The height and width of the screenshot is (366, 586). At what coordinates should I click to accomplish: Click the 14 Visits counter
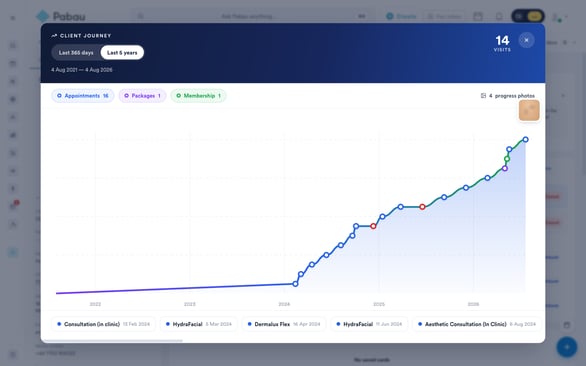coord(502,43)
